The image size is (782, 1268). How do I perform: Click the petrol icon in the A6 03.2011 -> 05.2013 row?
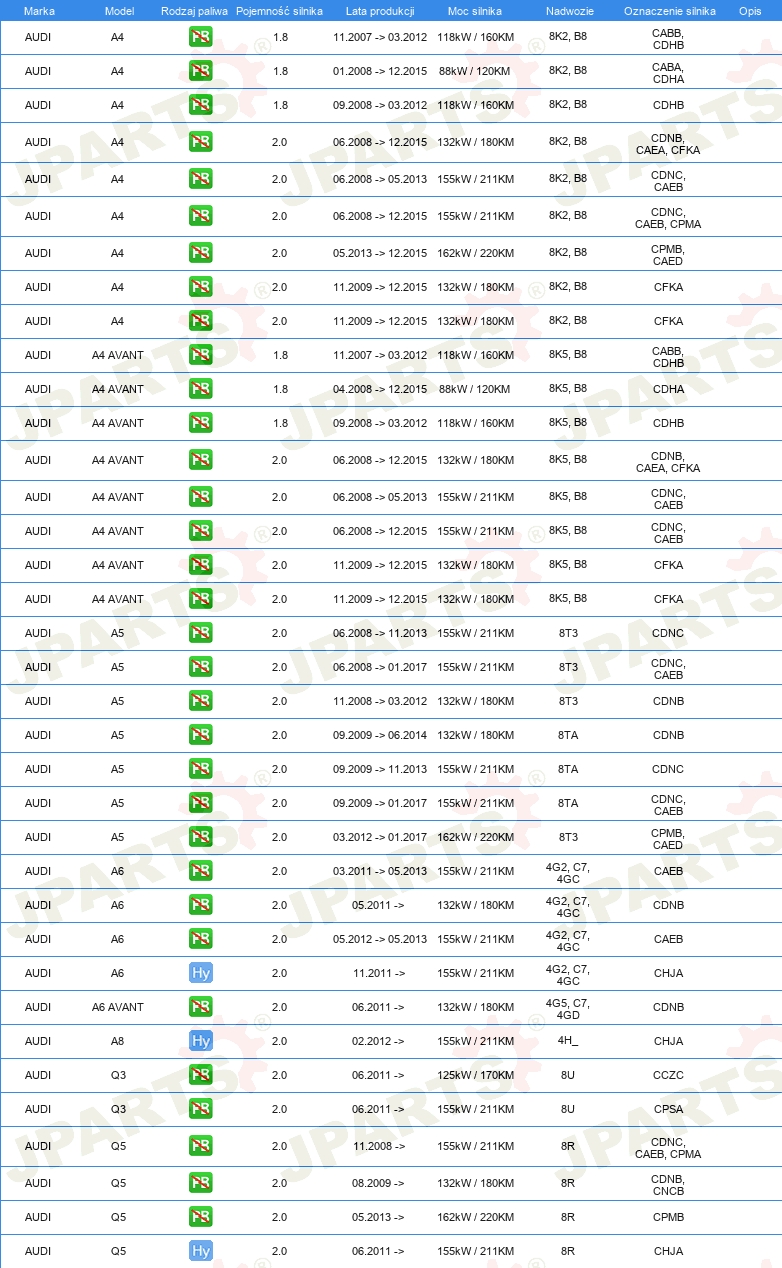(201, 871)
